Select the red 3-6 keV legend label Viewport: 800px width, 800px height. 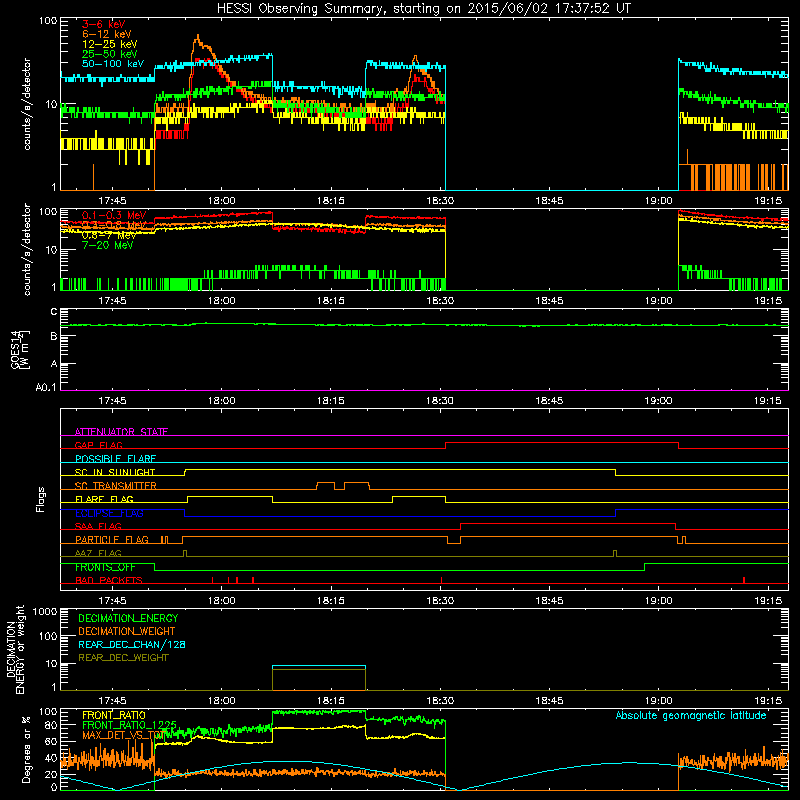coord(104,24)
